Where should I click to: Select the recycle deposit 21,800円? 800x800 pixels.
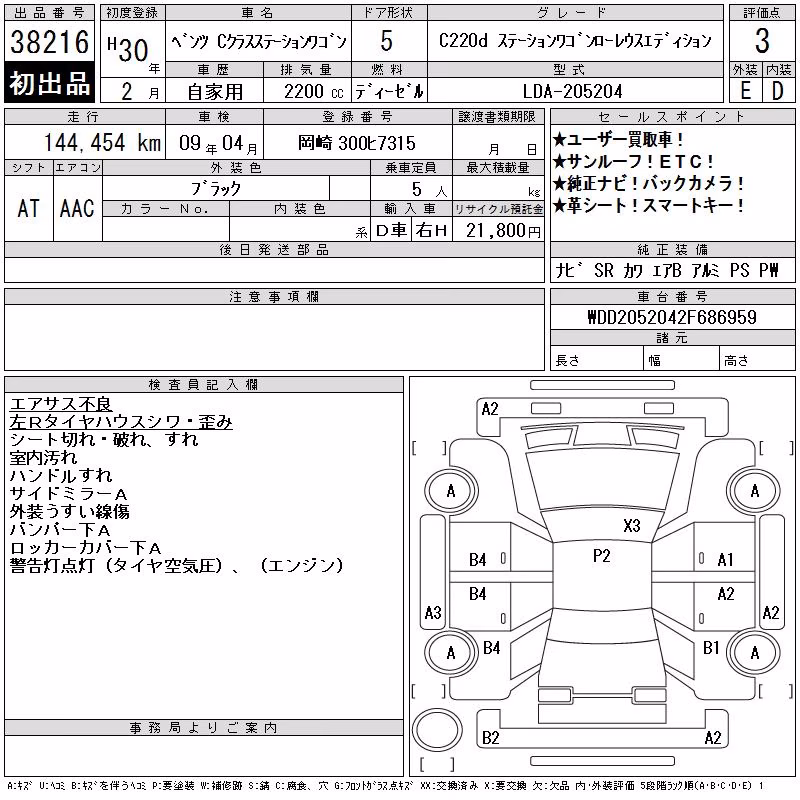pyautogui.click(x=503, y=231)
